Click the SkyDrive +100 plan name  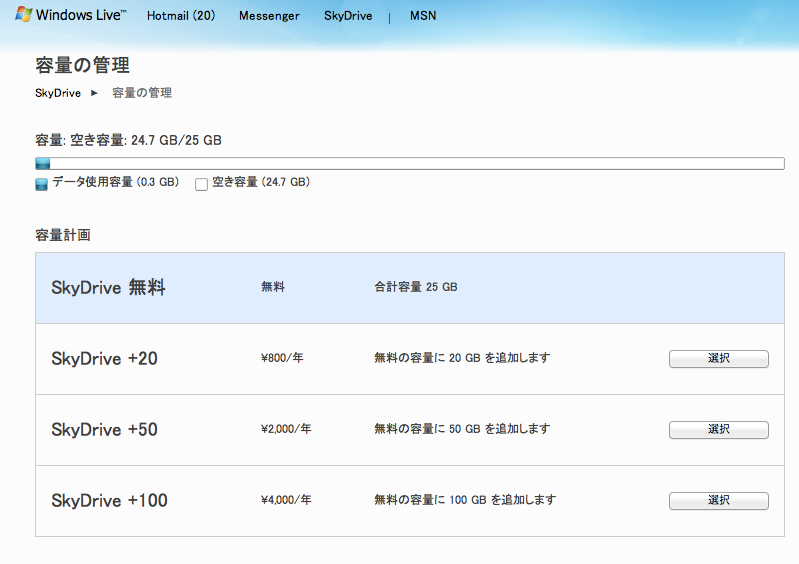[110, 500]
